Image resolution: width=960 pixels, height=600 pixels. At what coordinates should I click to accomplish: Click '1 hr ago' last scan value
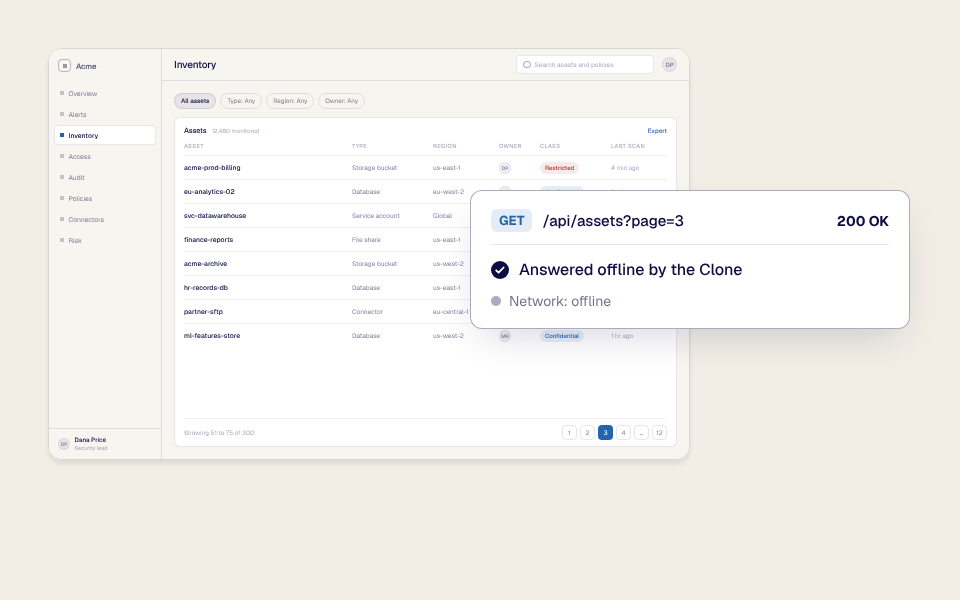coord(621,336)
